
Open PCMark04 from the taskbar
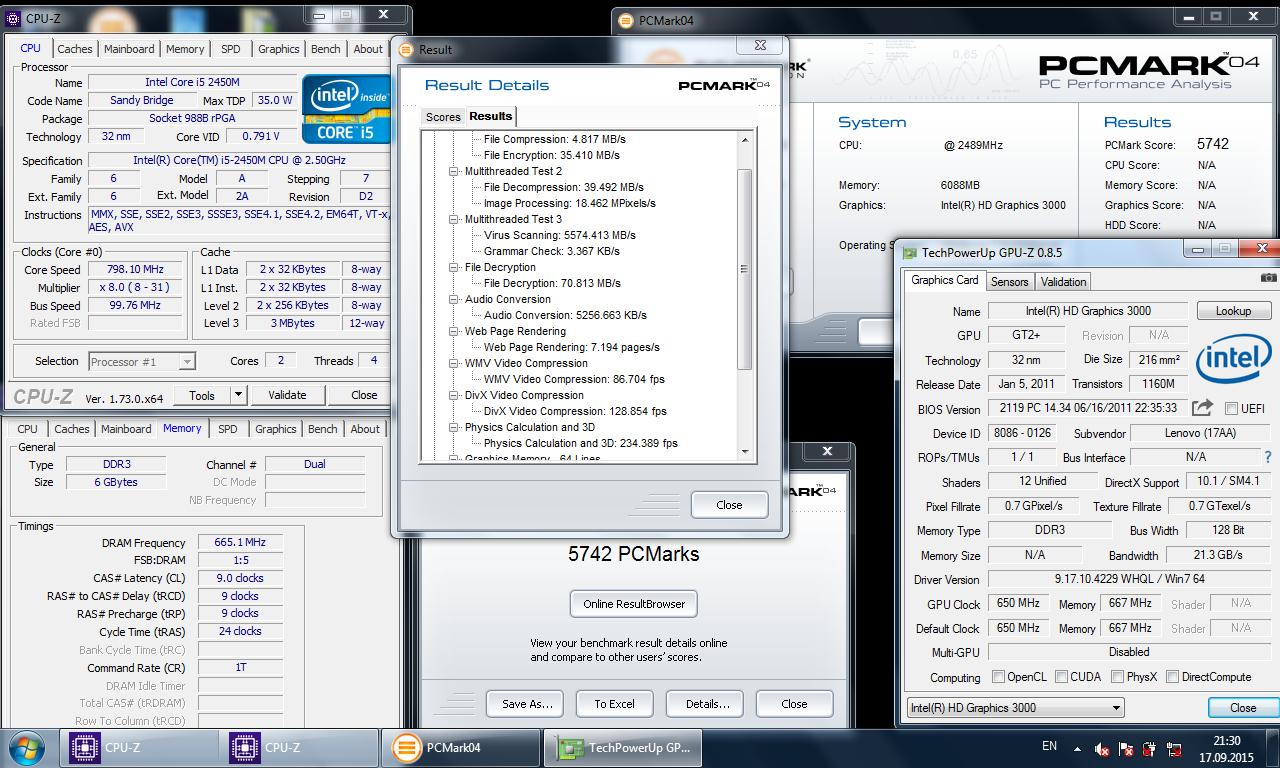click(460, 747)
